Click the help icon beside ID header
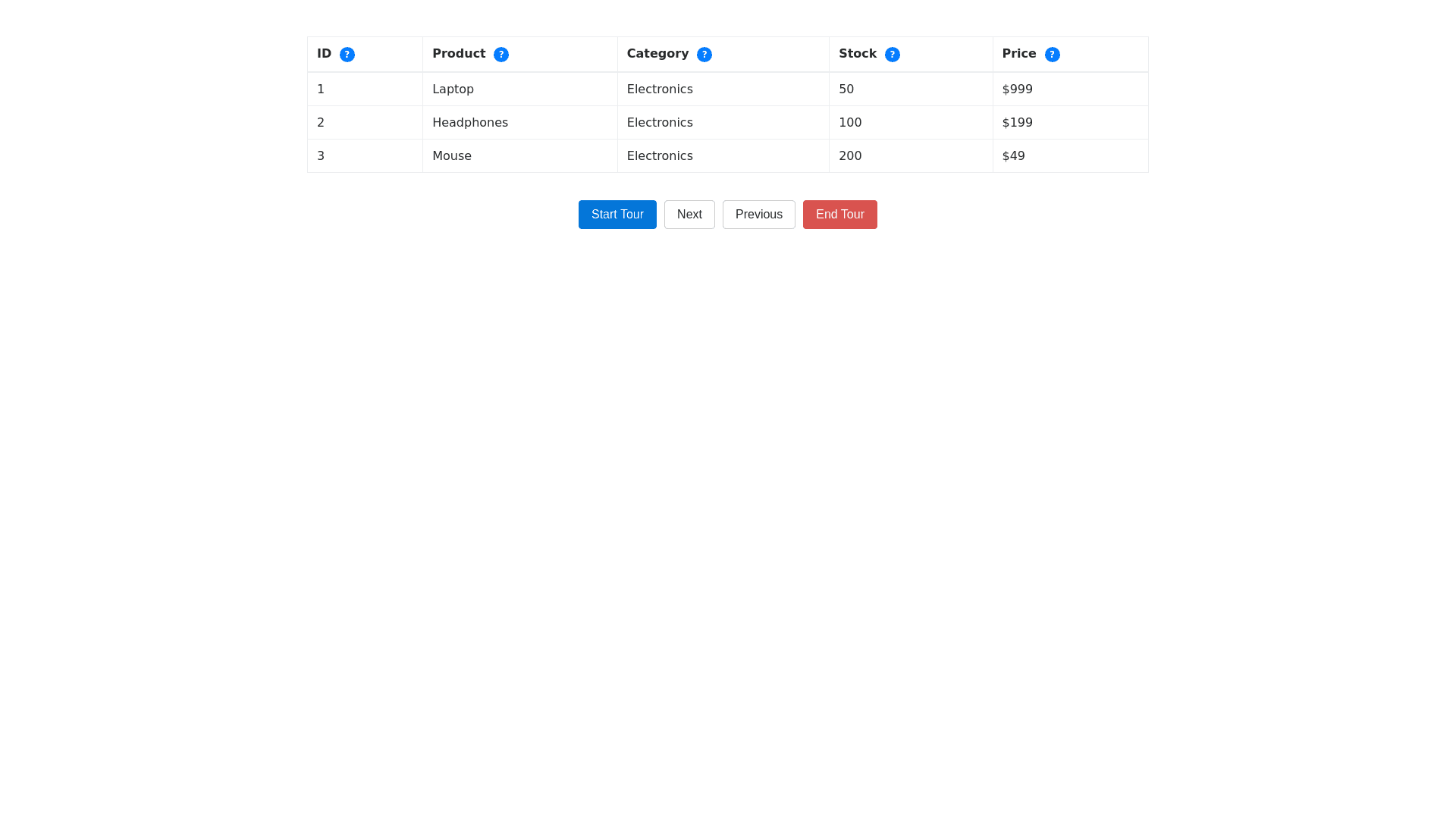Viewport: 1456px width, 819px height. [347, 55]
